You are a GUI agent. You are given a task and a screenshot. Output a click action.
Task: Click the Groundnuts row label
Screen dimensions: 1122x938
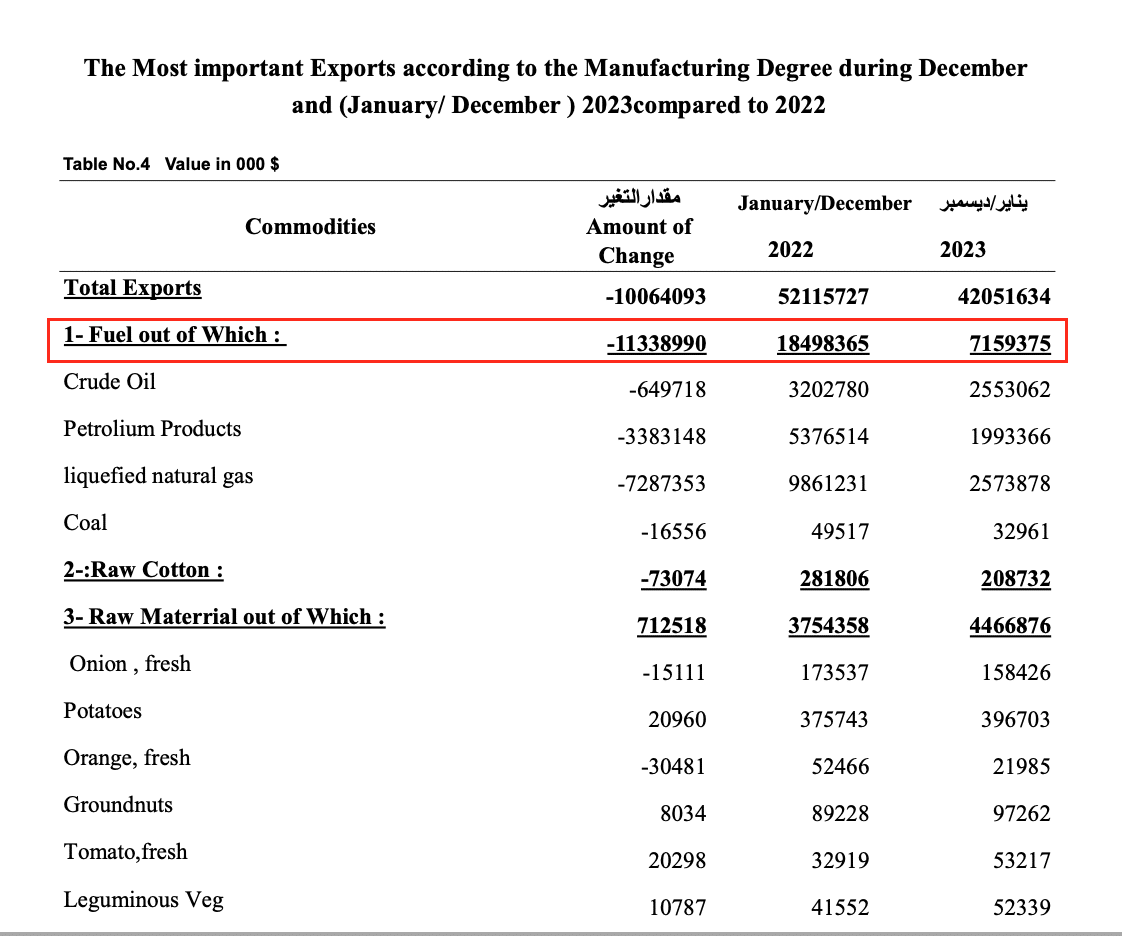pos(118,805)
